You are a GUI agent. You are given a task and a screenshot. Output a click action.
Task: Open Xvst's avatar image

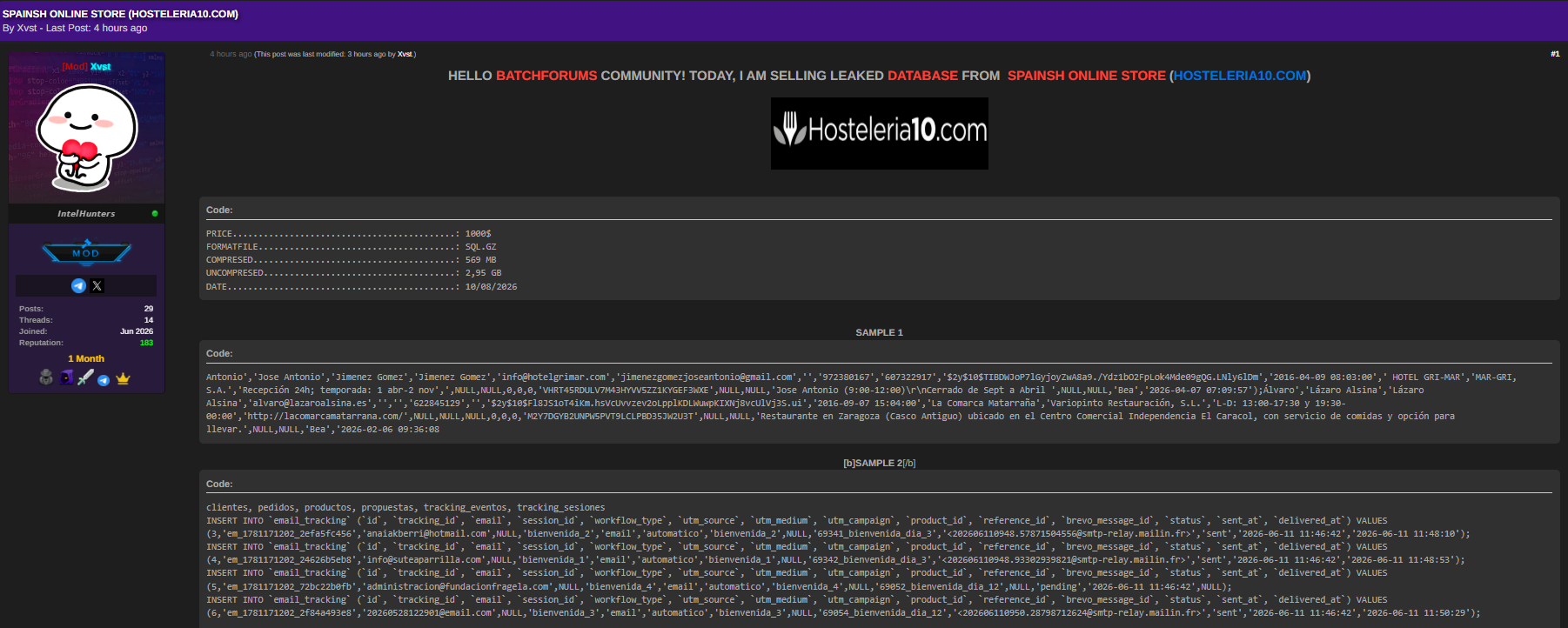pyautogui.click(x=86, y=128)
